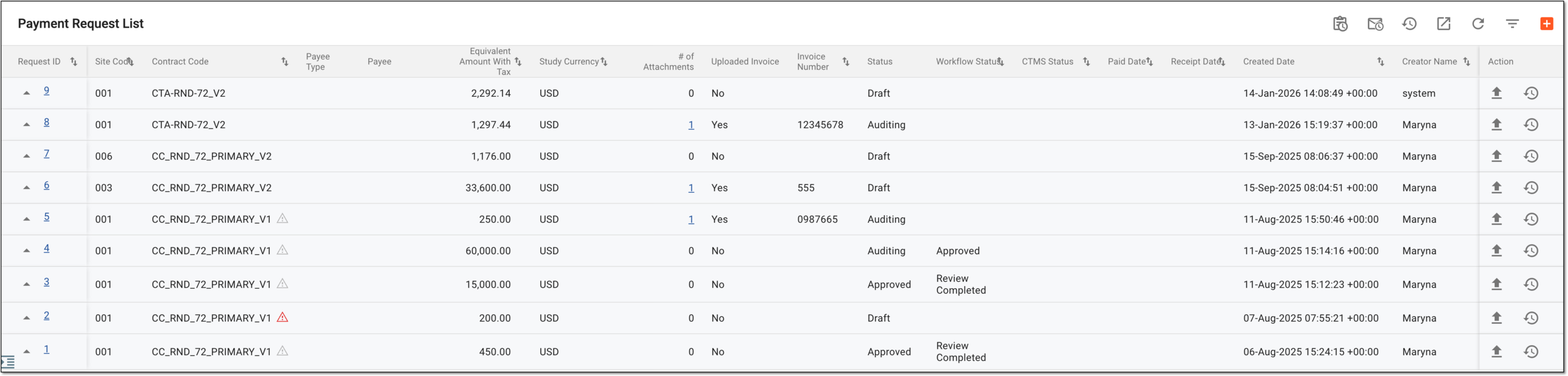View history for request 5

(1531, 218)
